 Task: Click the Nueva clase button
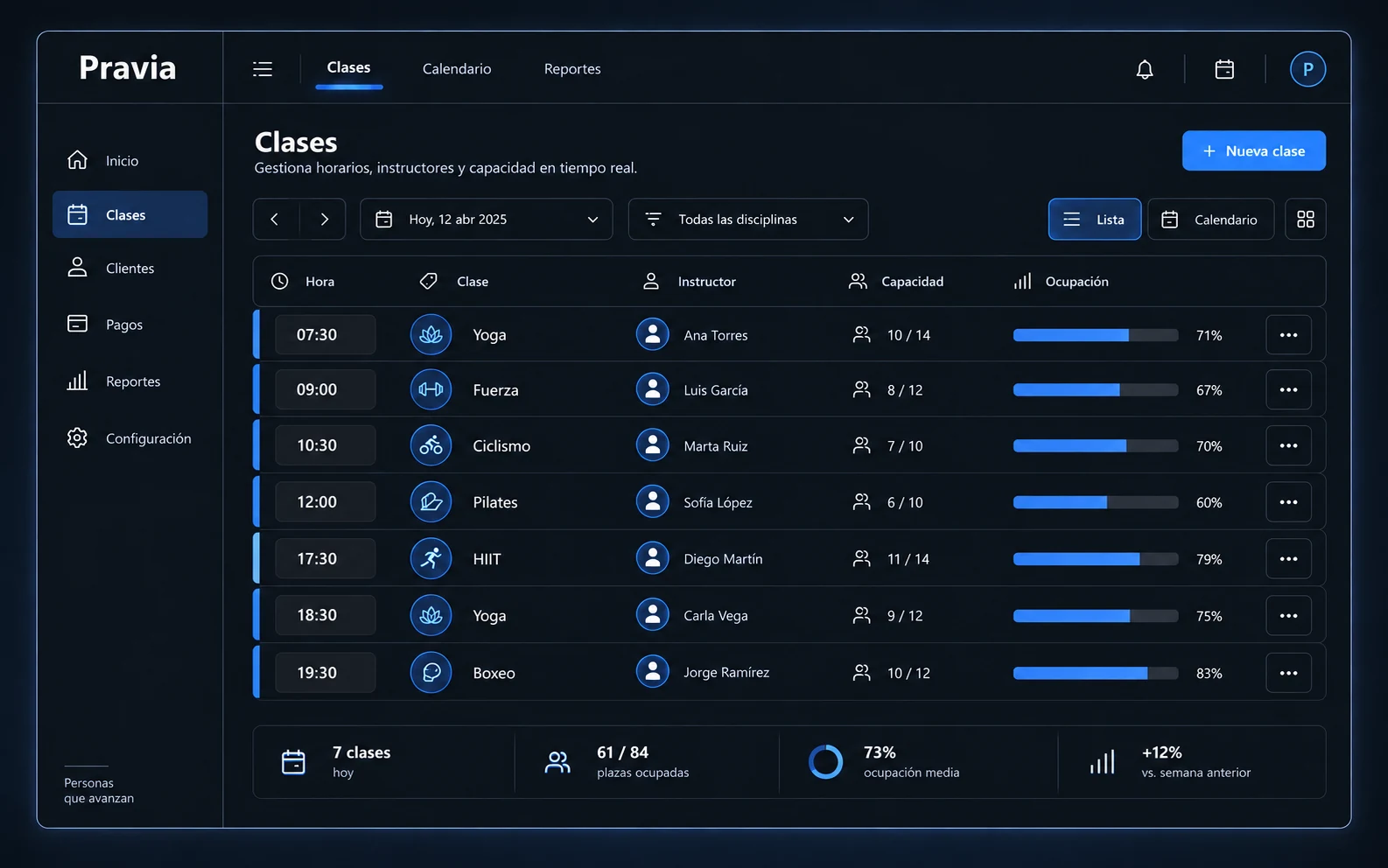[x=1253, y=150]
